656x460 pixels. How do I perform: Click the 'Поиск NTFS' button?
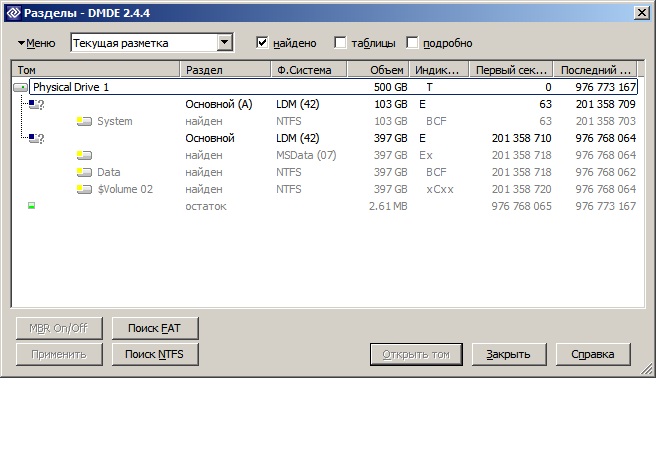coord(154,354)
